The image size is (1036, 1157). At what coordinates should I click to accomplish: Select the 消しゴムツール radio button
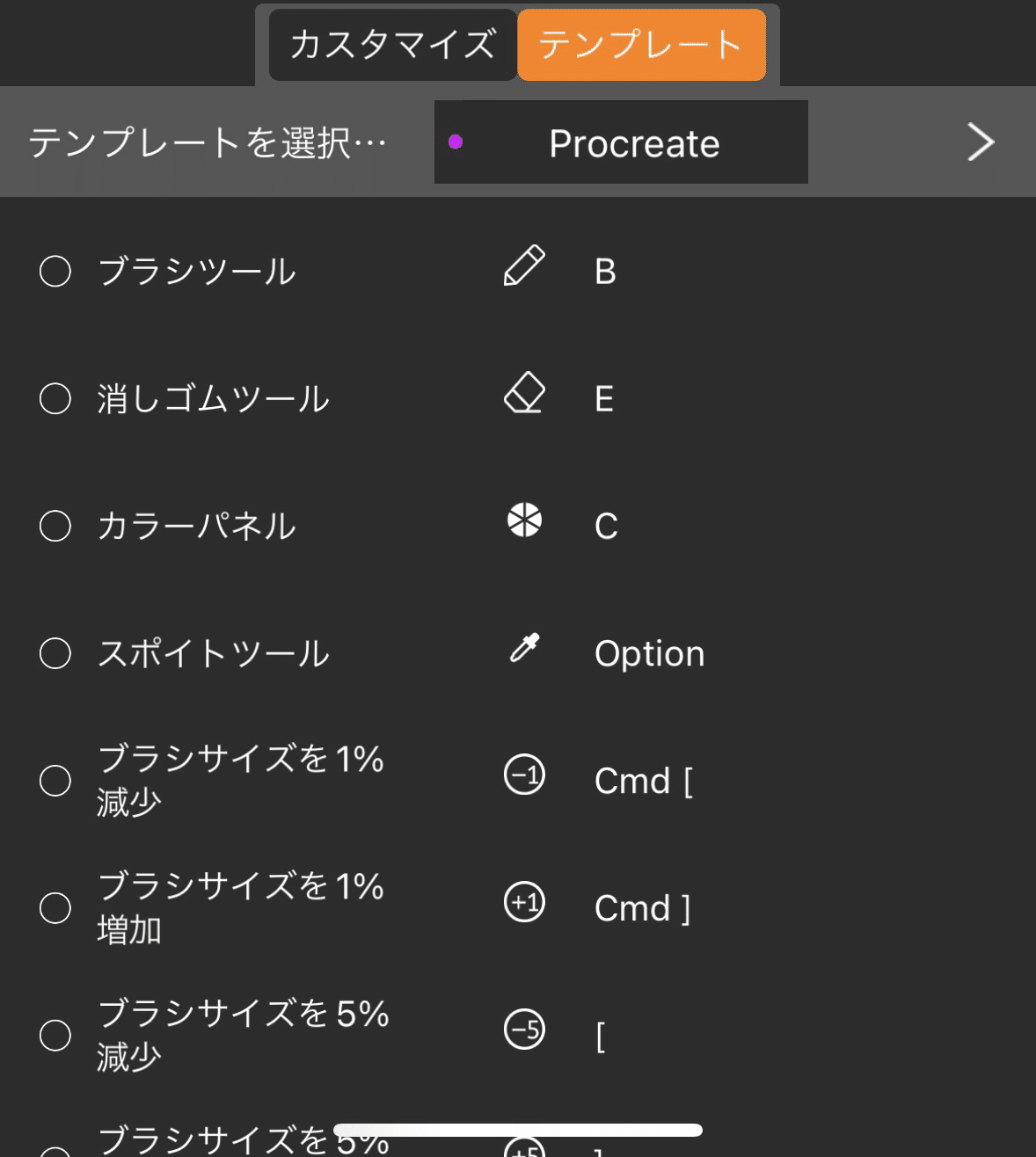[x=55, y=398]
